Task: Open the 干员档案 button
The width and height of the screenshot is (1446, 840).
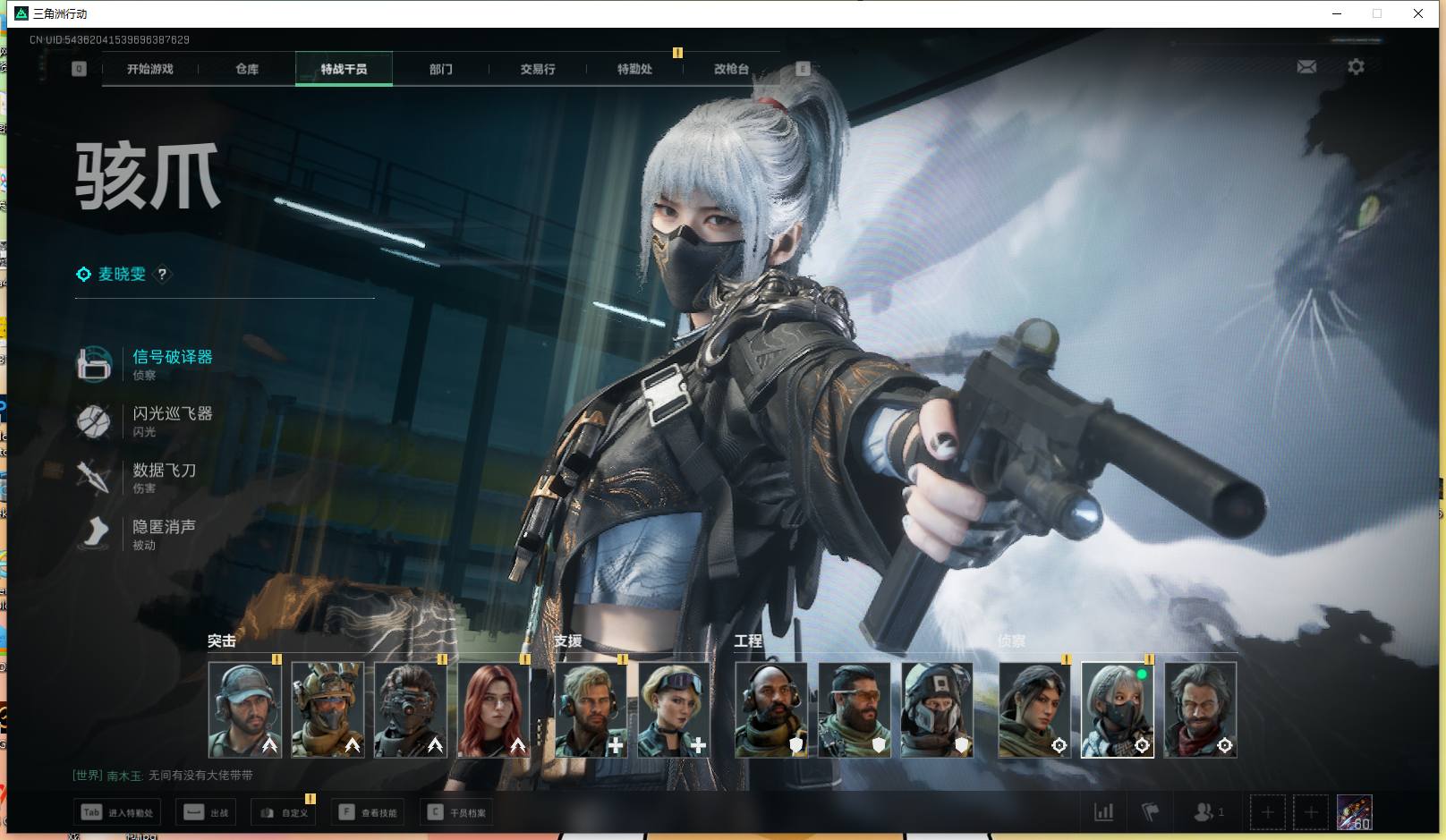Action: click(458, 812)
